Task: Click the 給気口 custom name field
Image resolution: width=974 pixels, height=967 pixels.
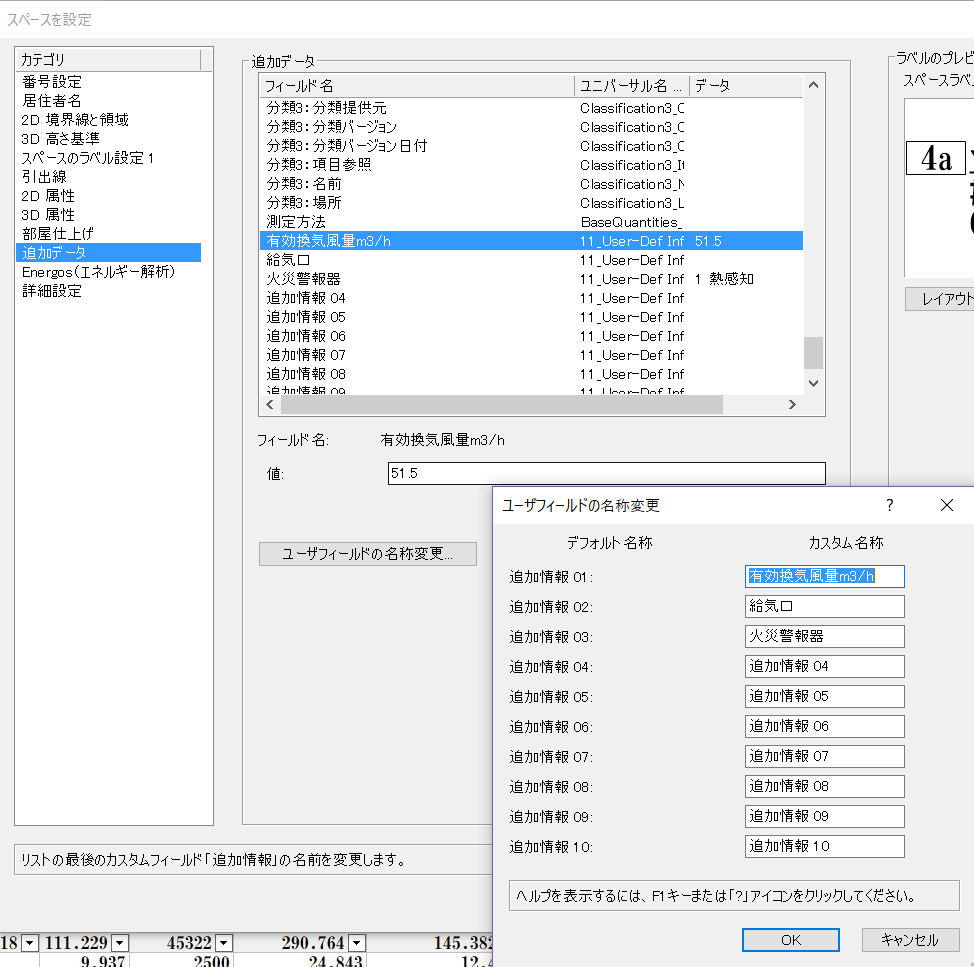Action: coord(824,606)
